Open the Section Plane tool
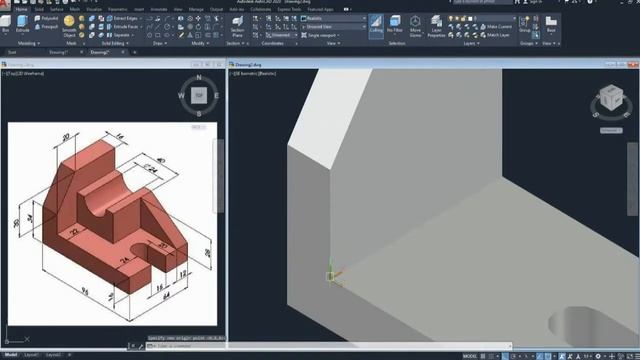640x360 pixels. point(237,27)
